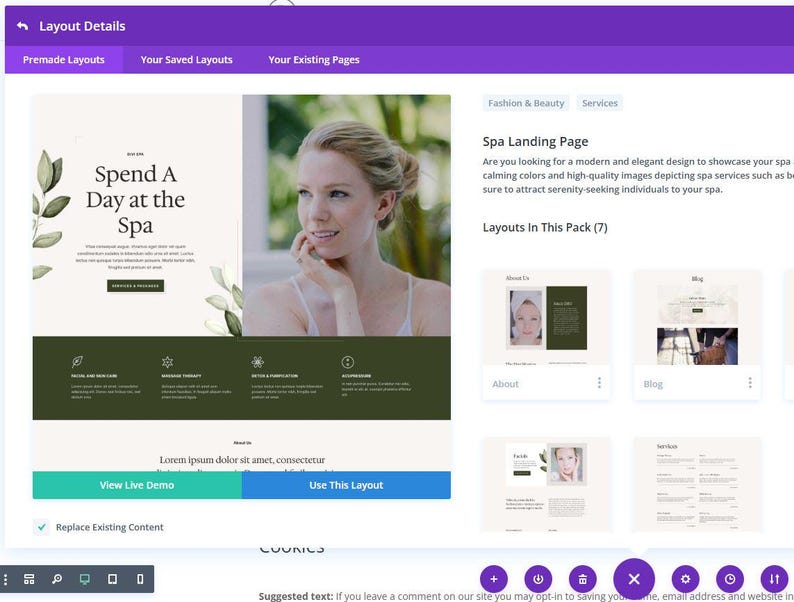Viewport: 794px width, 602px height.
Task: Switch to phone view
Action: coord(140,579)
